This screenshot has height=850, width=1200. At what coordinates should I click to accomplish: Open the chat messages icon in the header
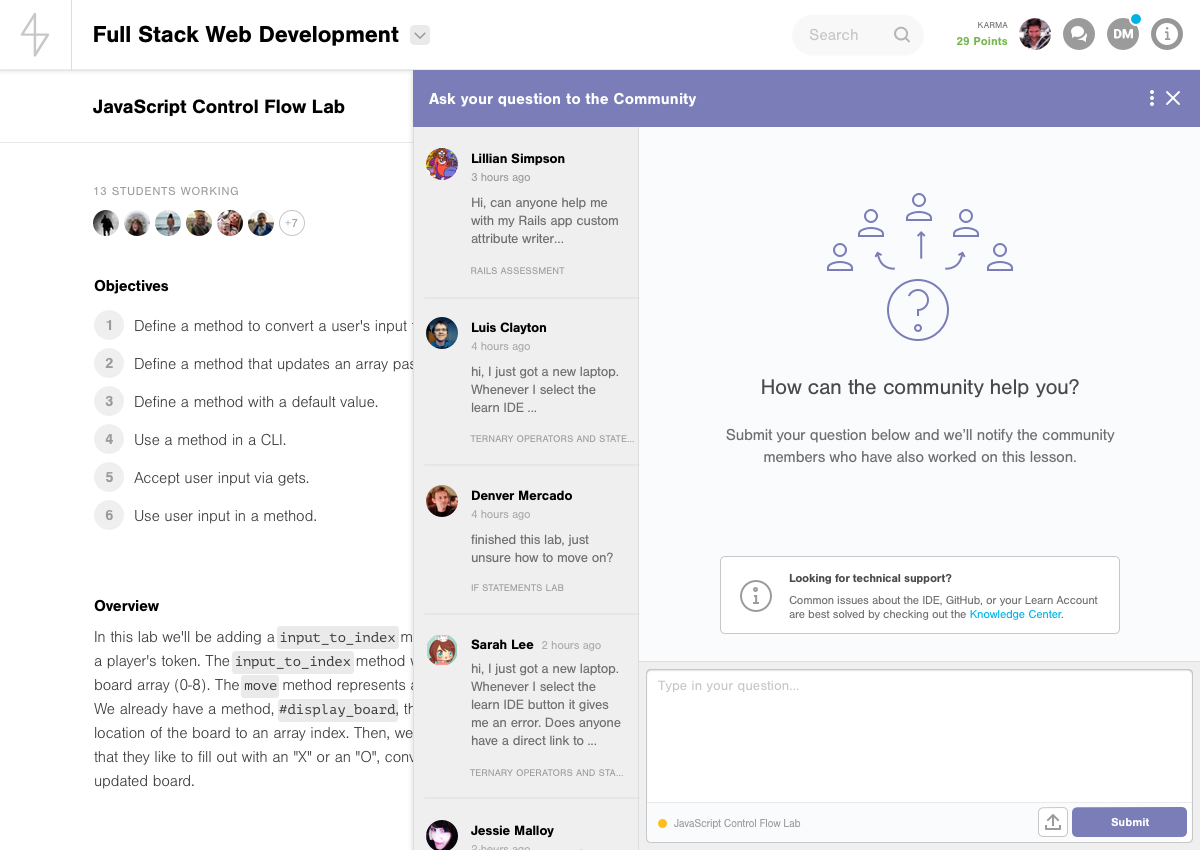1079,33
